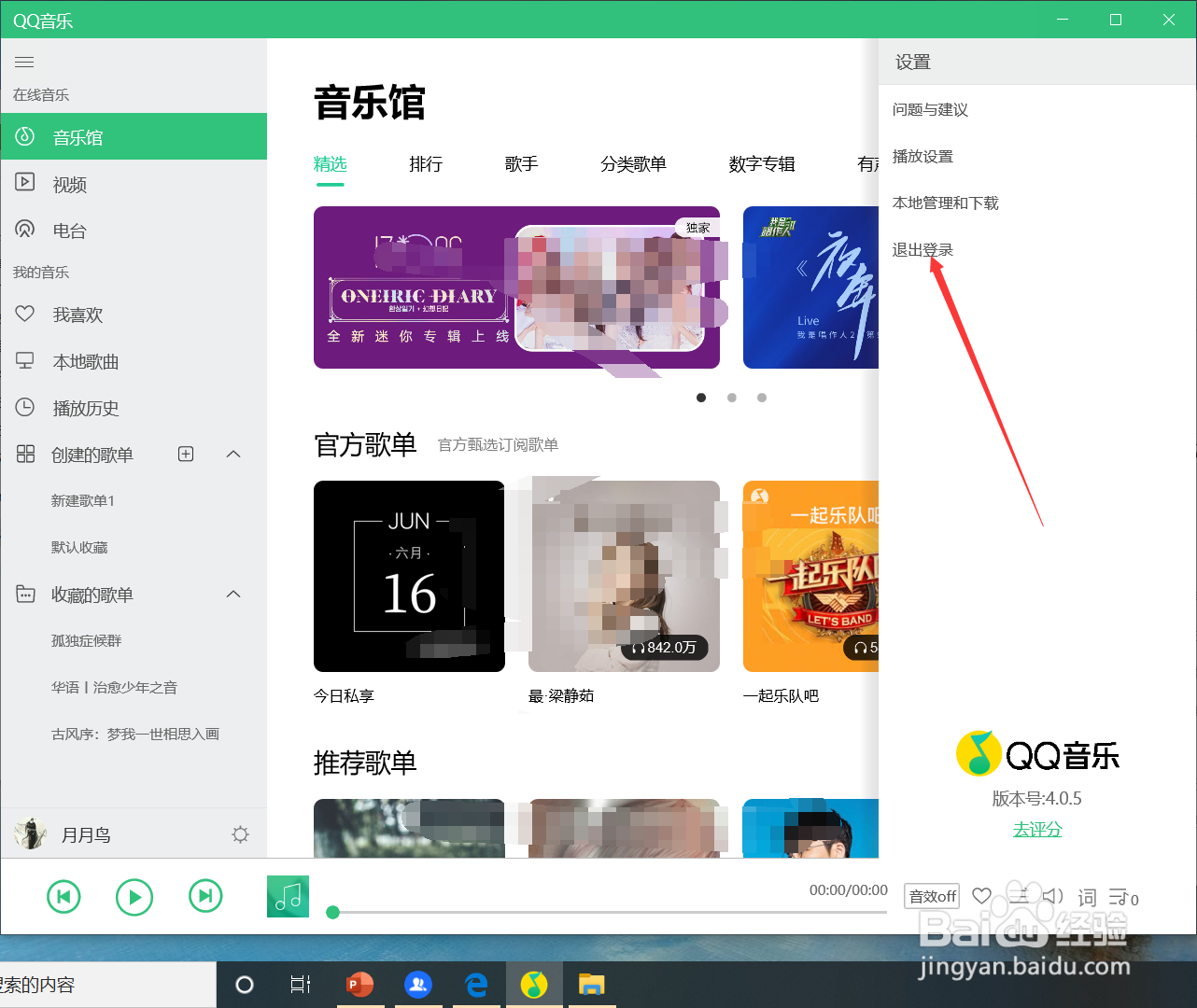Select the third banner carousel dot
The height and width of the screenshot is (1008, 1197).
(762, 398)
